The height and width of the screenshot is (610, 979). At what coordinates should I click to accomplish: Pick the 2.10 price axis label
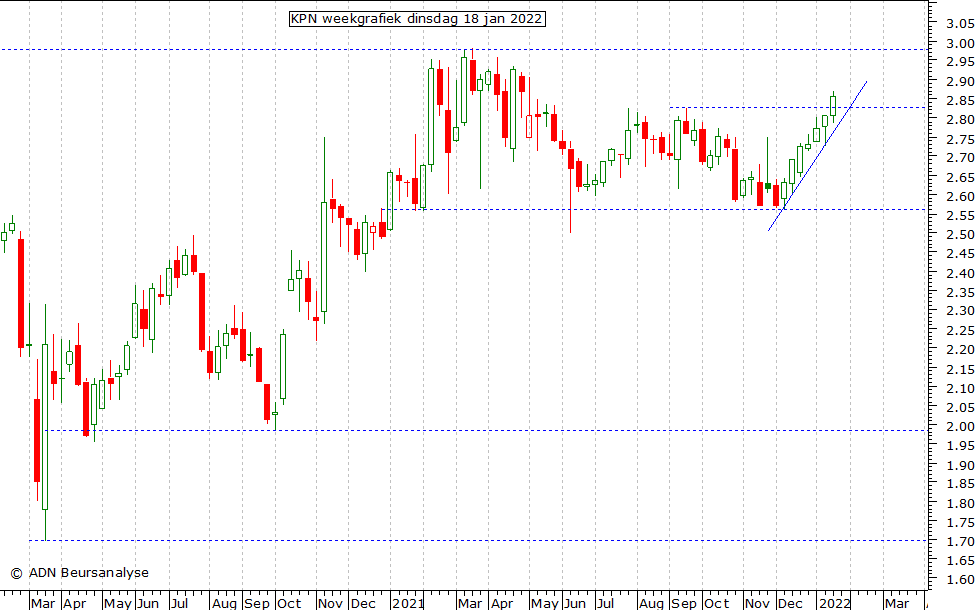tap(960, 388)
